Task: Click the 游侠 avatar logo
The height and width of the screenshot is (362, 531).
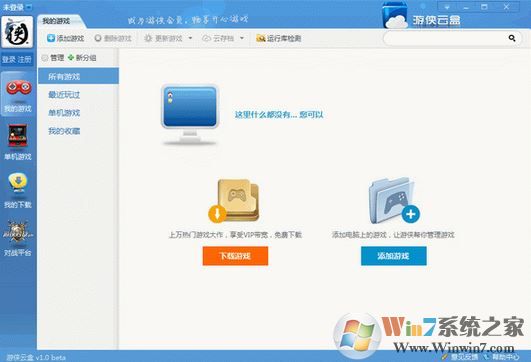Action: (x=17, y=32)
